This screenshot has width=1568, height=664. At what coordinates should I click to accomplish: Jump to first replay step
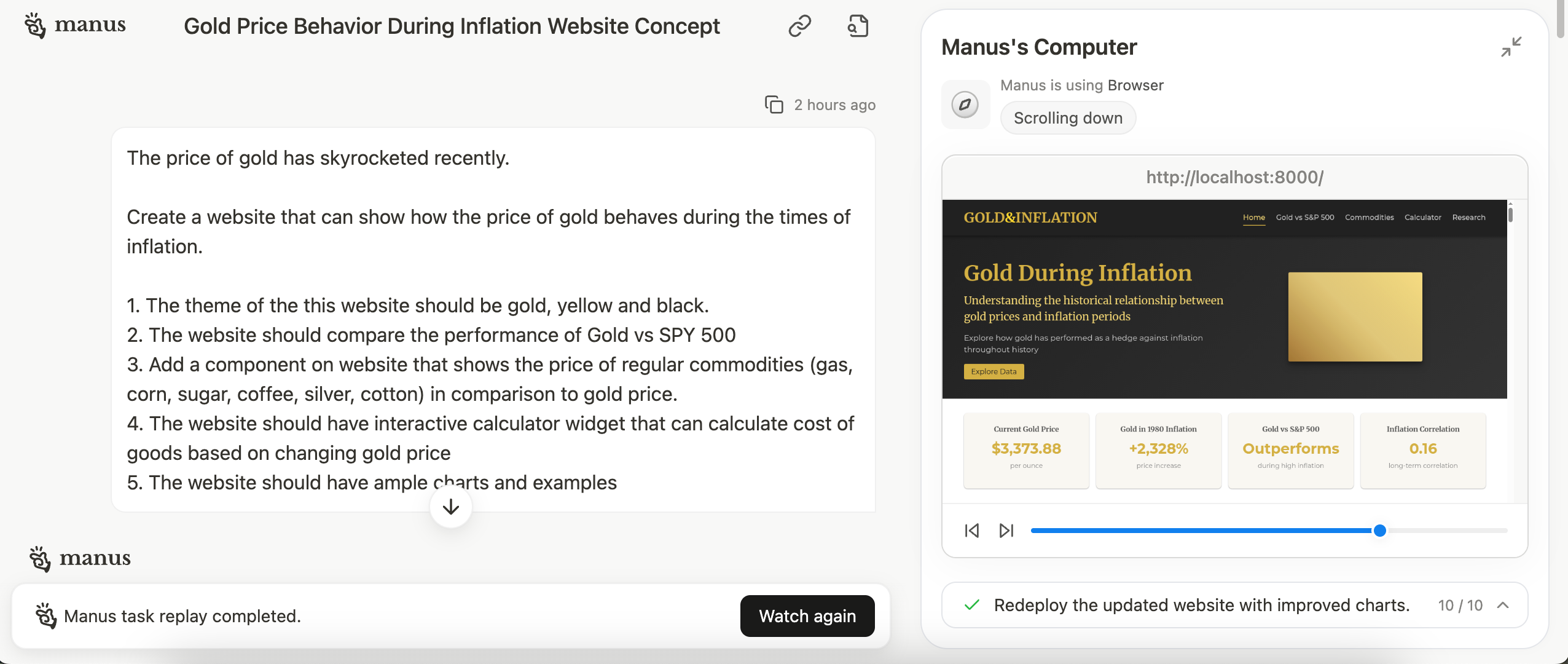coord(971,531)
